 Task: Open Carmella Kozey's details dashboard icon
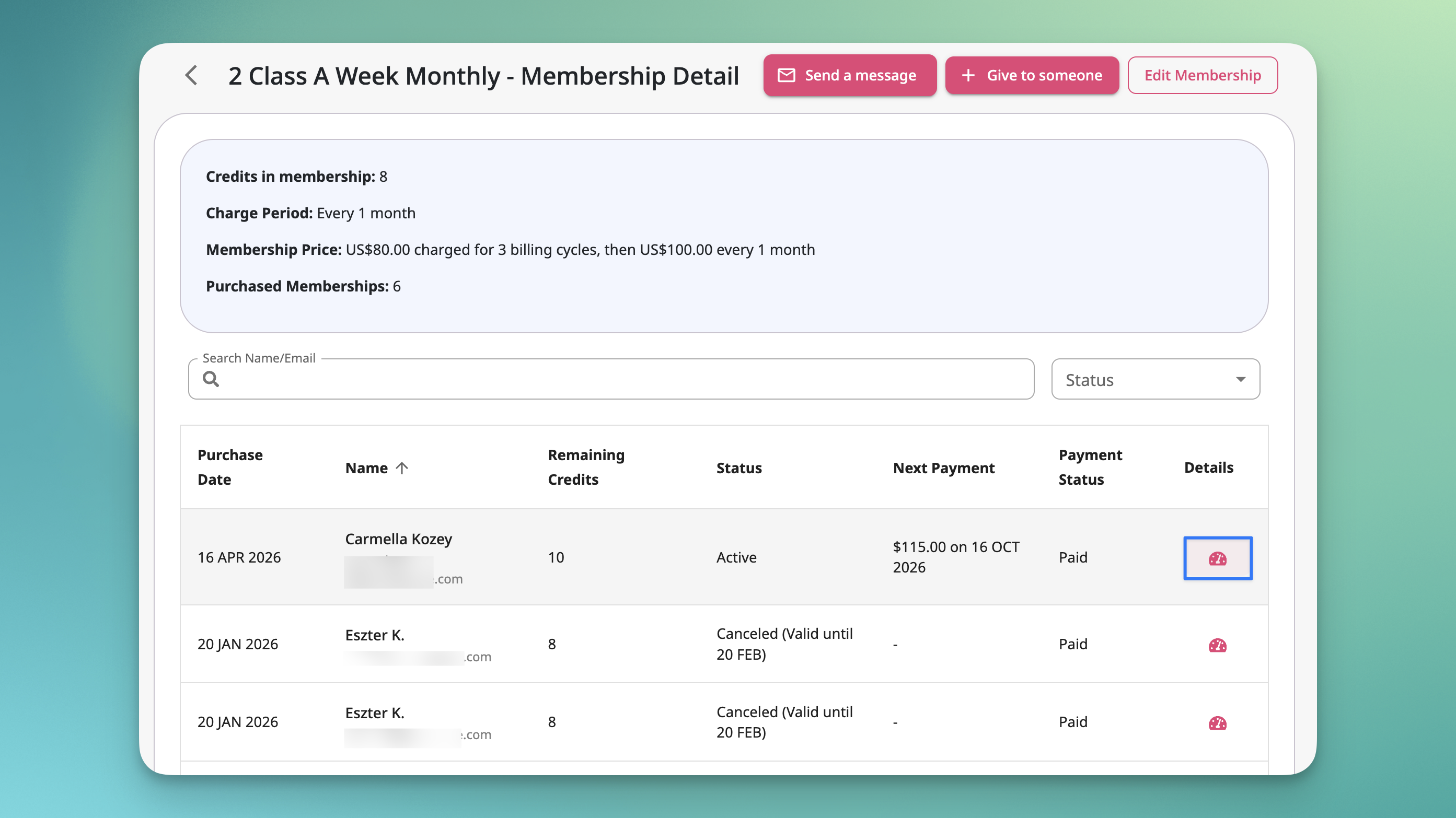tap(1218, 558)
